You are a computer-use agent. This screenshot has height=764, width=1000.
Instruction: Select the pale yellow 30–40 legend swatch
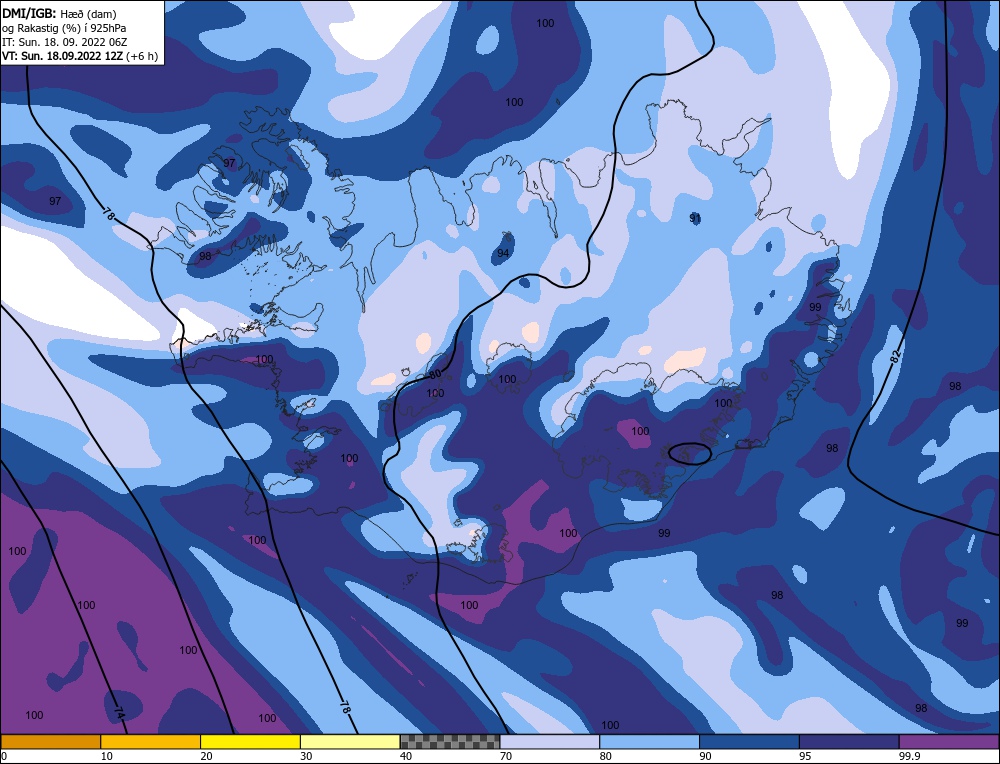[350, 741]
